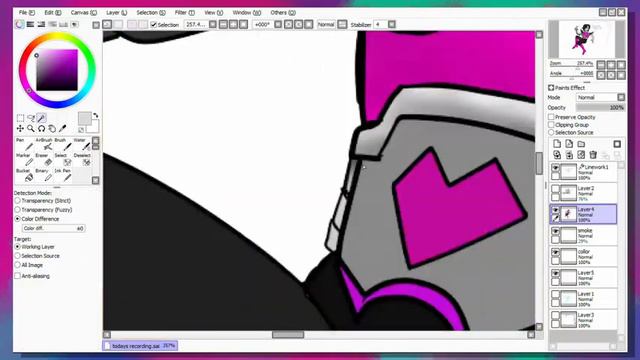
Task: Toggle the Selection visibility checkbox
Action: point(153,24)
